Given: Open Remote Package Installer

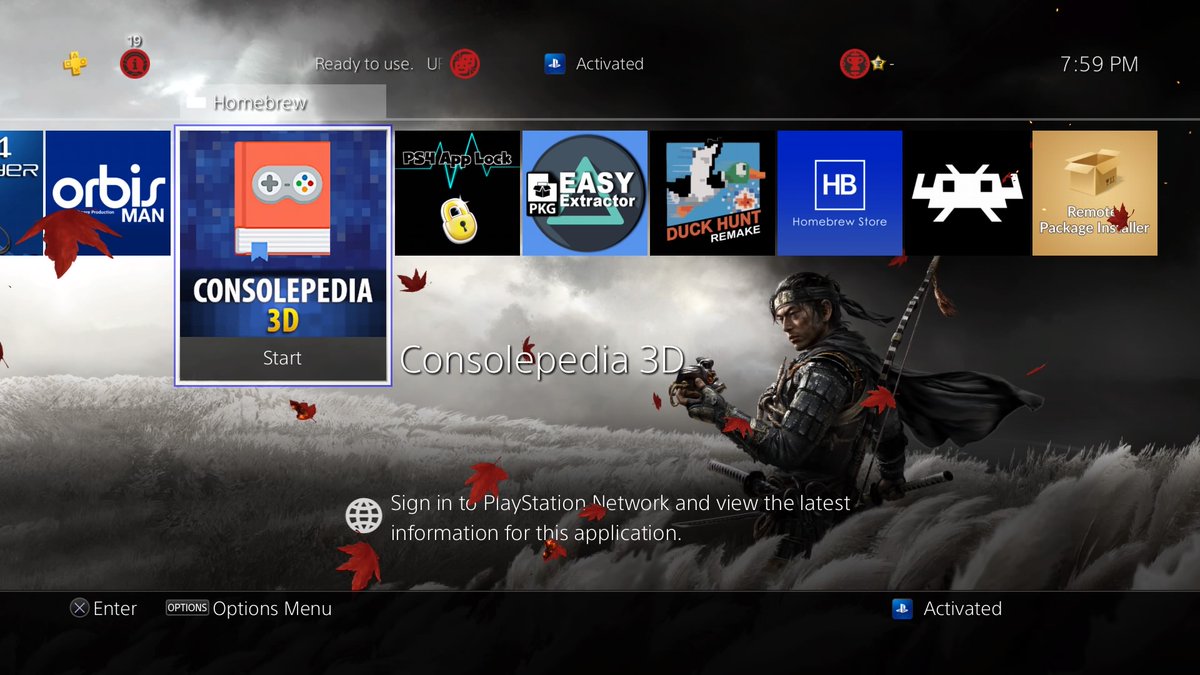Looking at the screenshot, I should (x=1095, y=193).
